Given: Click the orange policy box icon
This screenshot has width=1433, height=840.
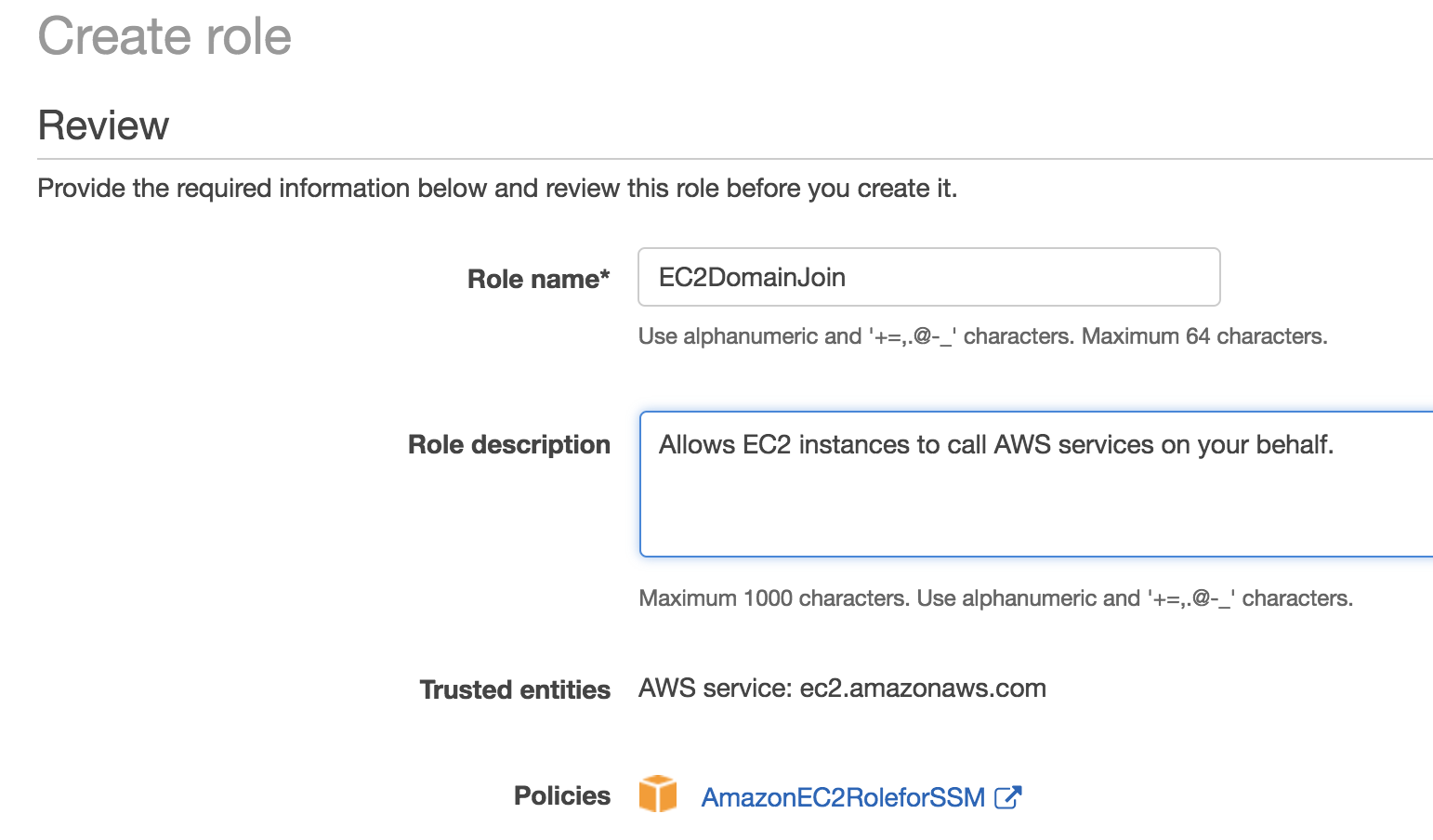Looking at the screenshot, I should 658,794.
